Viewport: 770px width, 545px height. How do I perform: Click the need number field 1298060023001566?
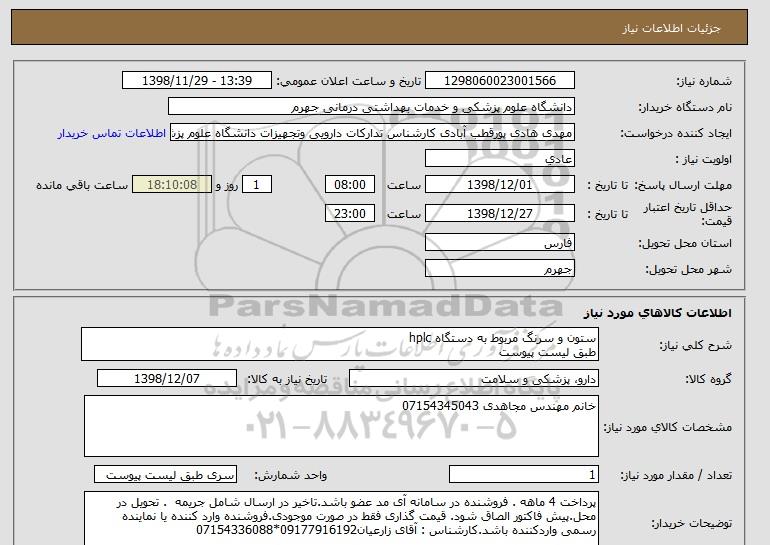pos(499,81)
